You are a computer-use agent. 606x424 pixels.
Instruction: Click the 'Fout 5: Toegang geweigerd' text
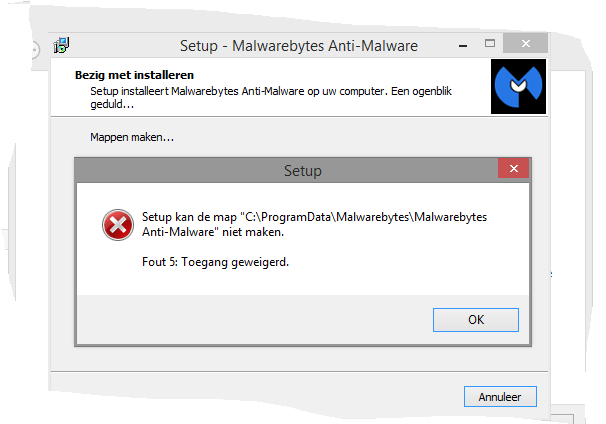pos(215,262)
